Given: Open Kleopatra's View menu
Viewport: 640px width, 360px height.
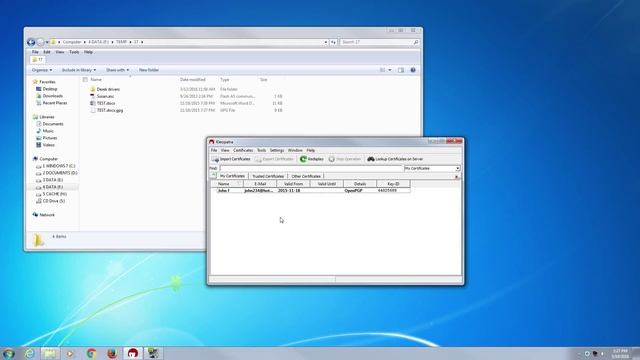Looking at the screenshot, I should 225,150.
